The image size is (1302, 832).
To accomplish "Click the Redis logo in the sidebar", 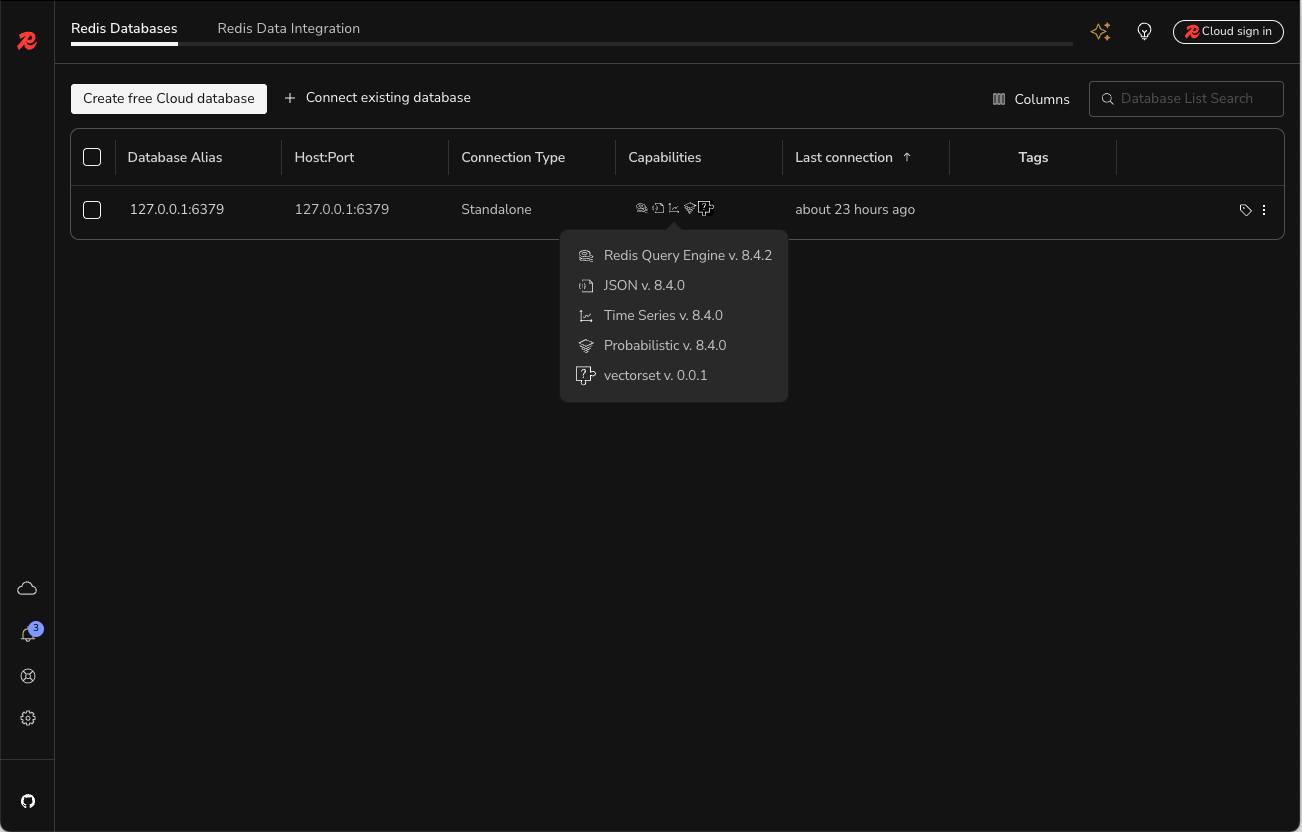I will coord(27,41).
